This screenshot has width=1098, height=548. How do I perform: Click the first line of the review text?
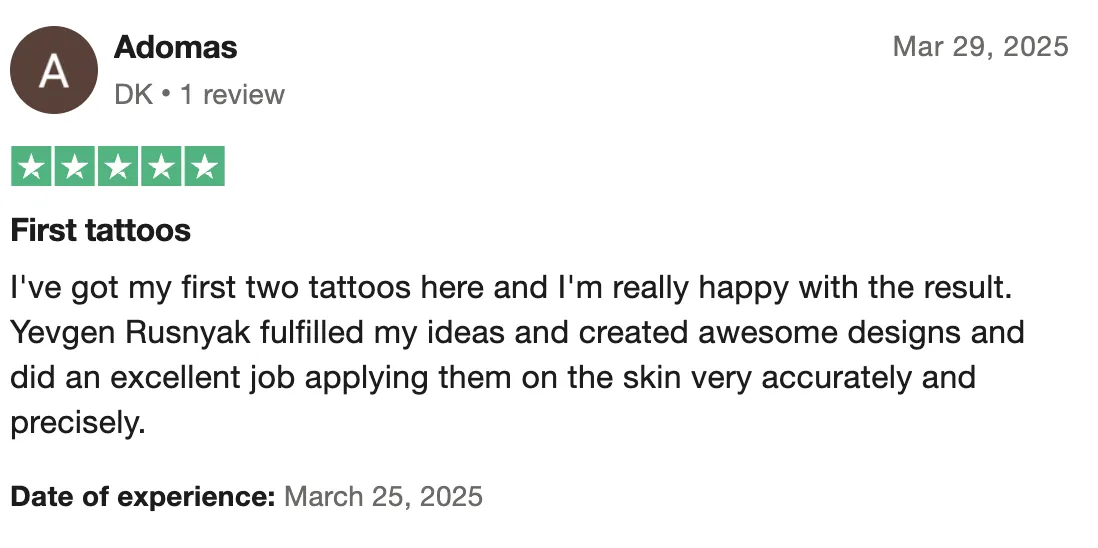[x=511, y=288]
